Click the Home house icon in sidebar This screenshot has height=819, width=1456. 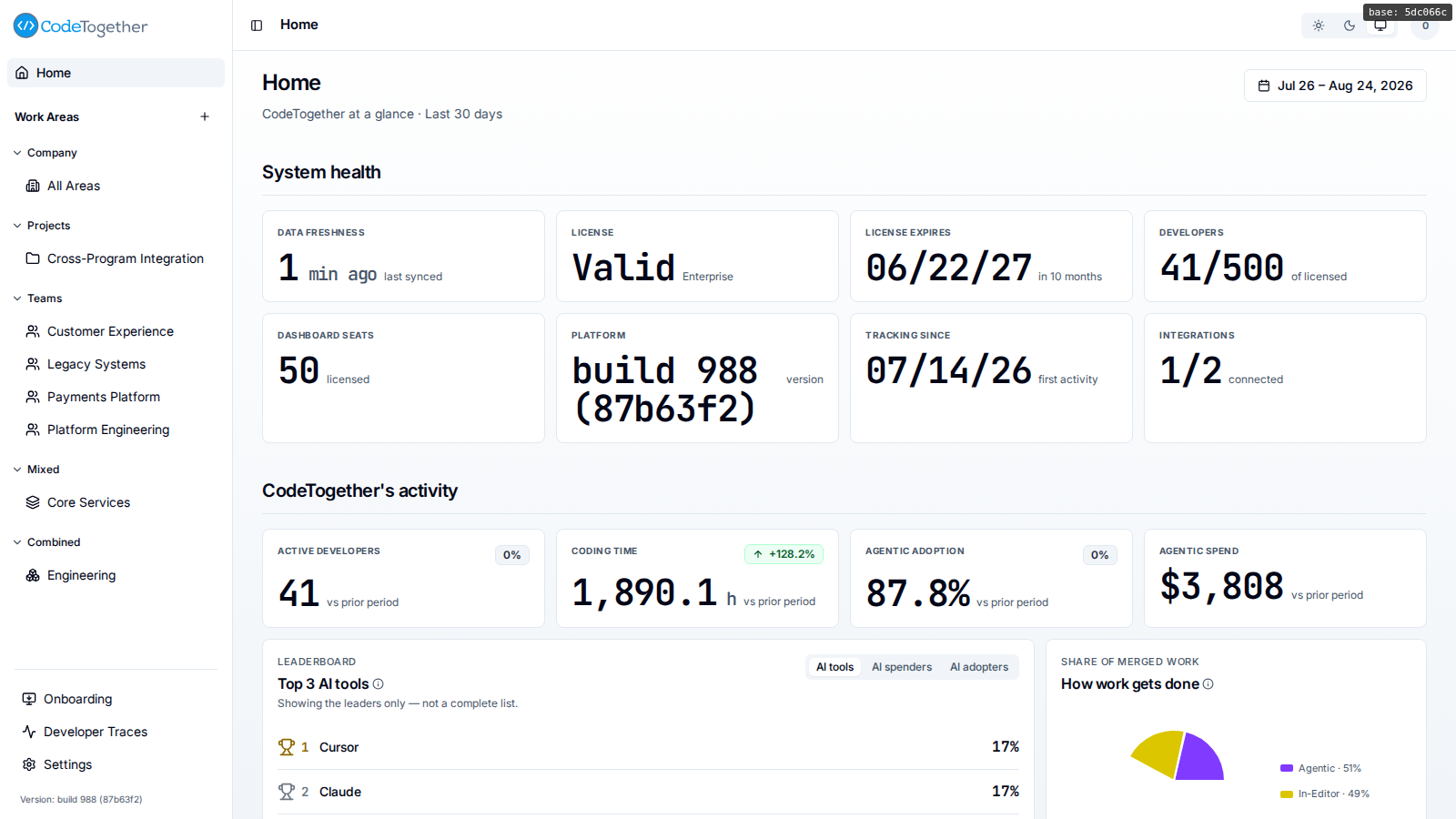coord(22,73)
